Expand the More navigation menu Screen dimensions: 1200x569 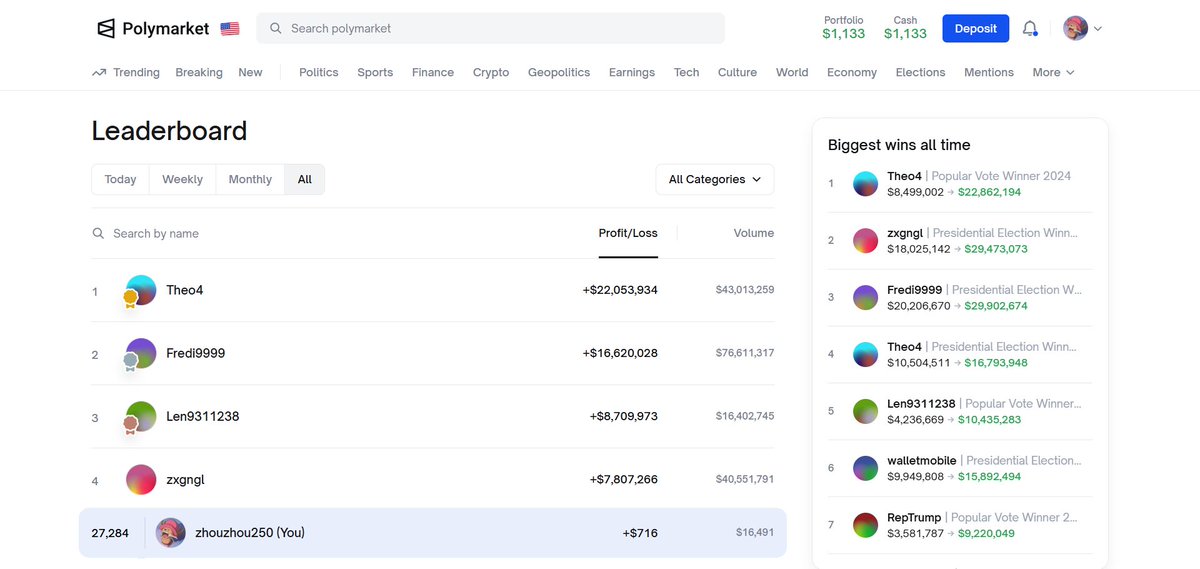pyautogui.click(x=1053, y=72)
